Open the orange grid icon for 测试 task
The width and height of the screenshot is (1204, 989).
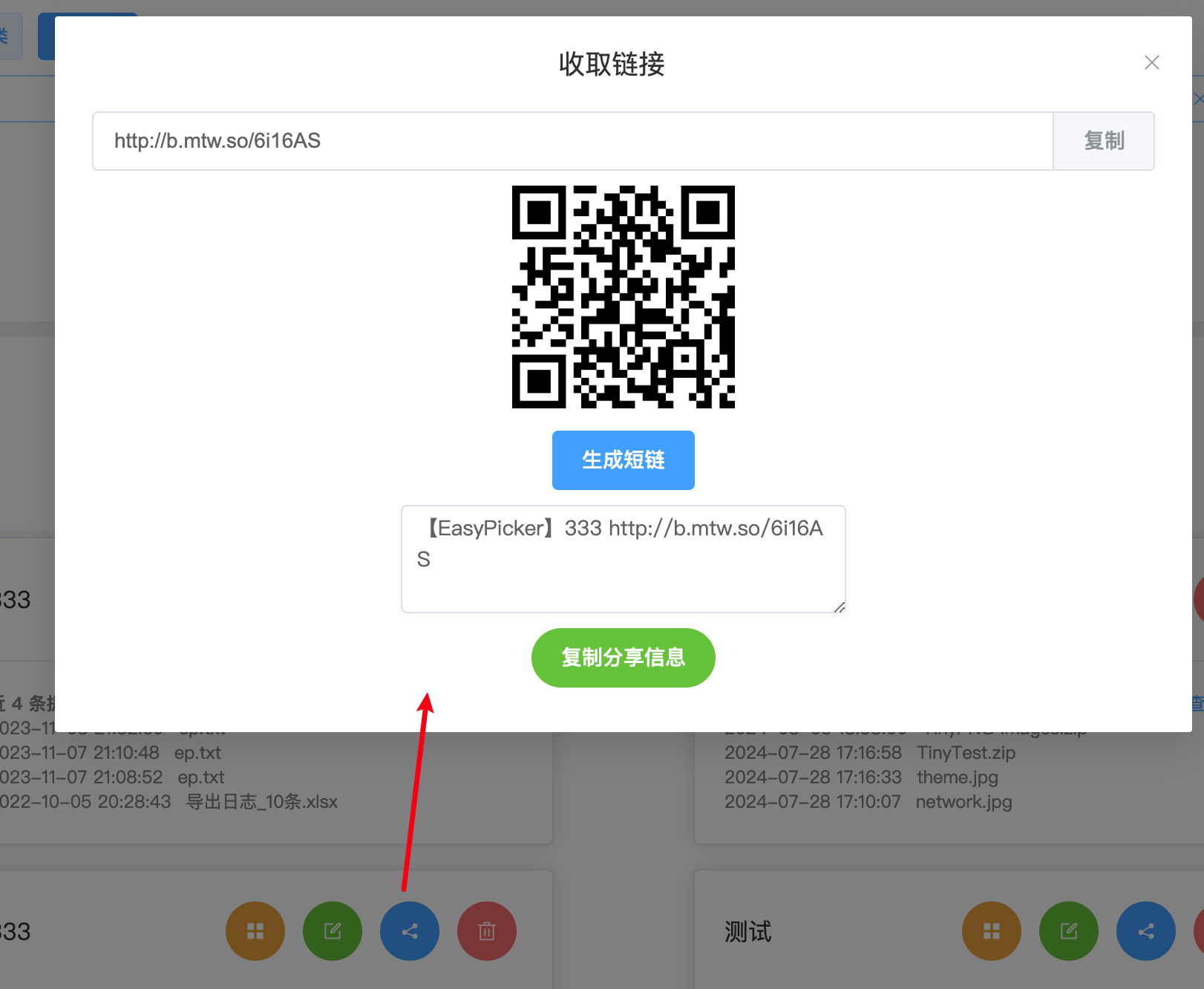[992, 931]
